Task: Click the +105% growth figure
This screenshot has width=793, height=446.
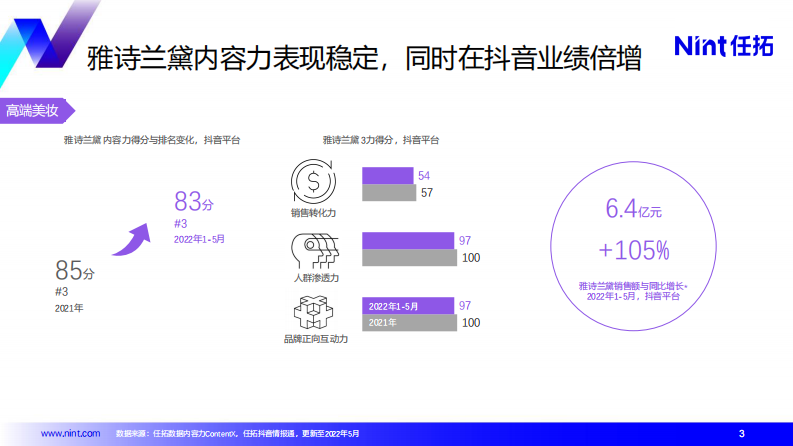Action: [x=634, y=250]
